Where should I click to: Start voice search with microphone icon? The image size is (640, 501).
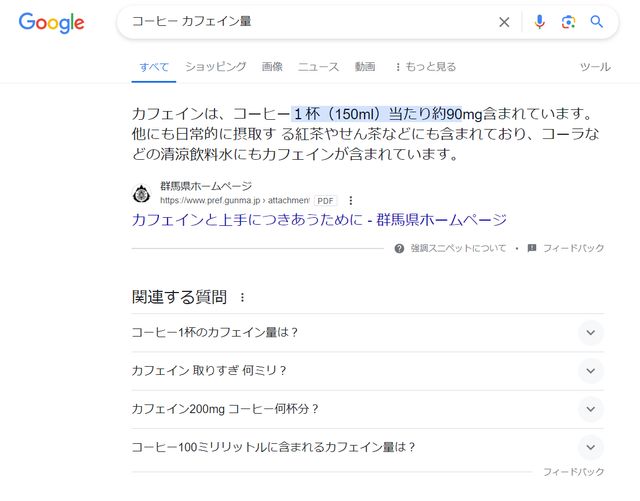540,22
